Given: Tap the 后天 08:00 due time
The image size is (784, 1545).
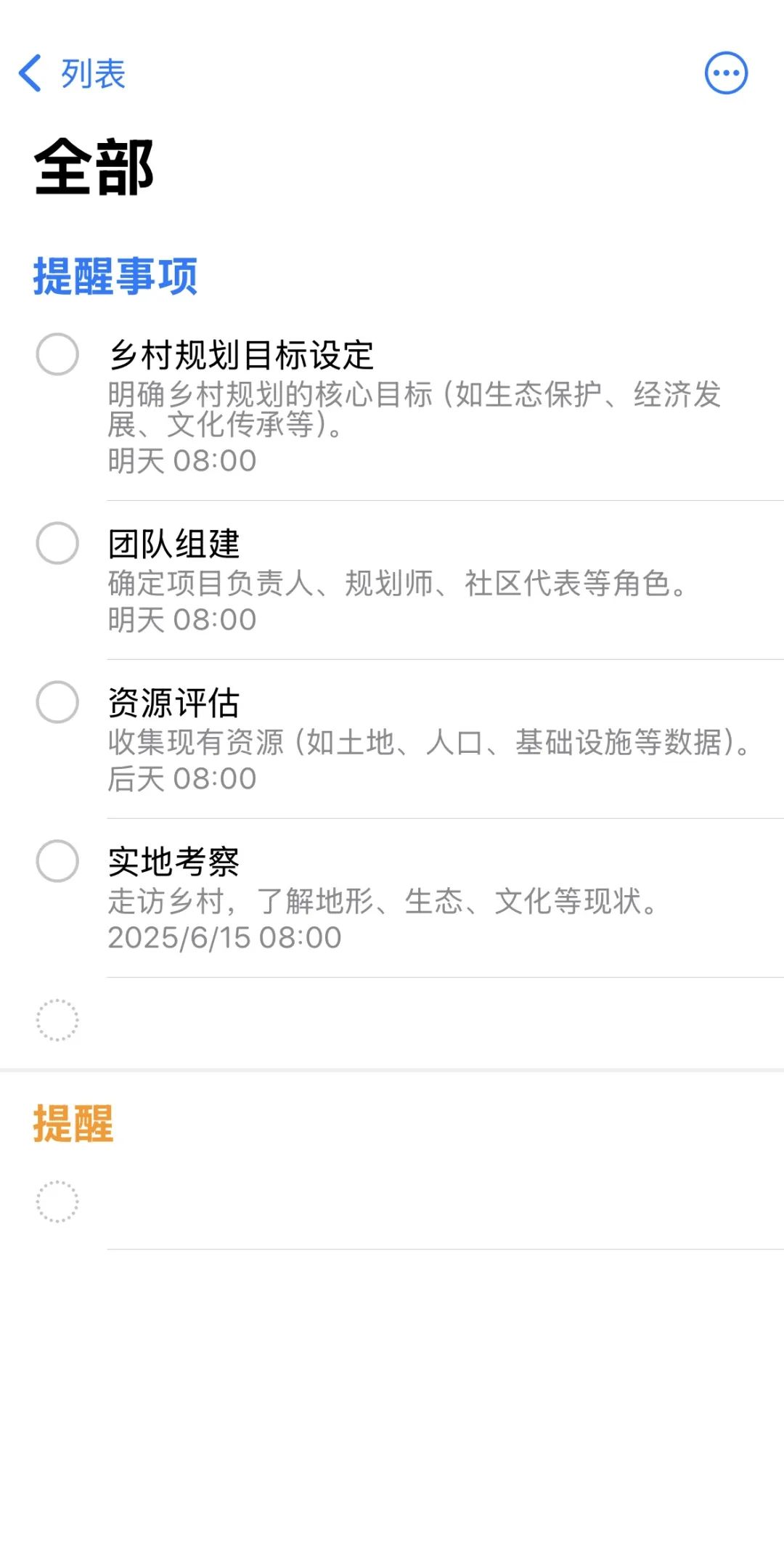Looking at the screenshot, I should pyautogui.click(x=182, y=778).
